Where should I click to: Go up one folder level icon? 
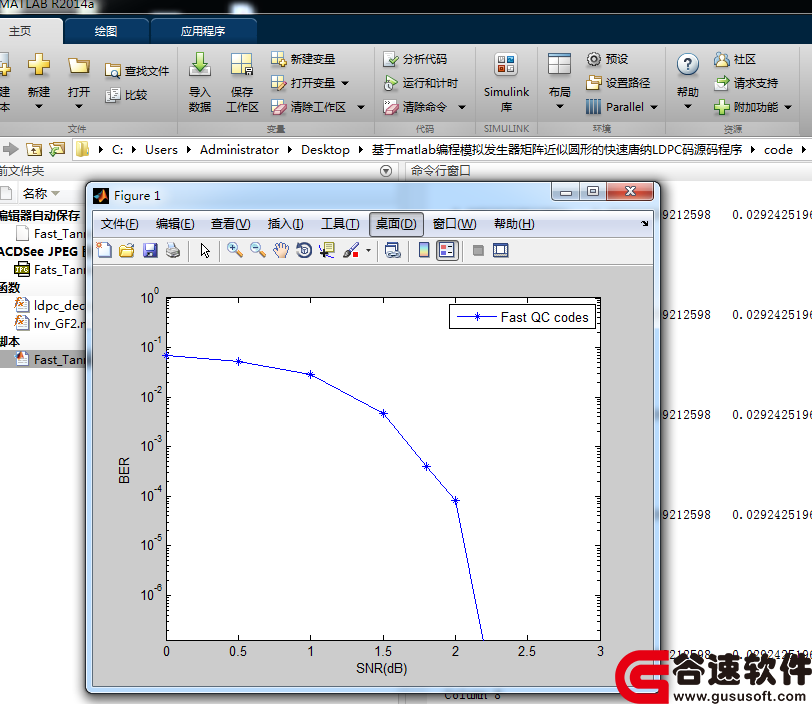click(34, 150)
